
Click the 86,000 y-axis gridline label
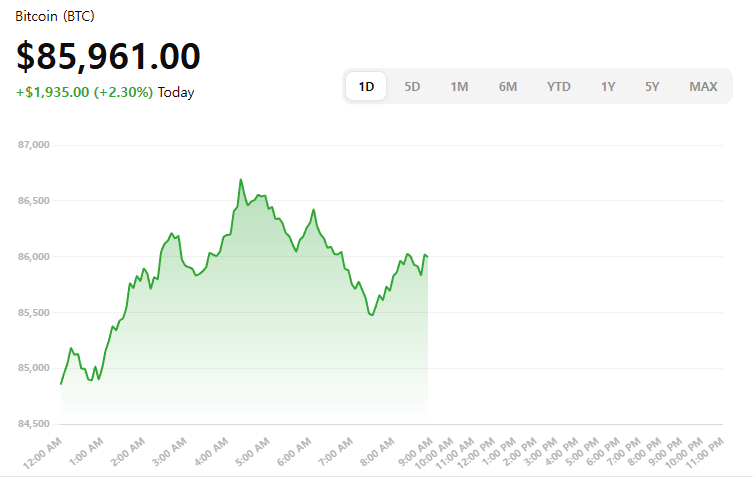(34, 257)
